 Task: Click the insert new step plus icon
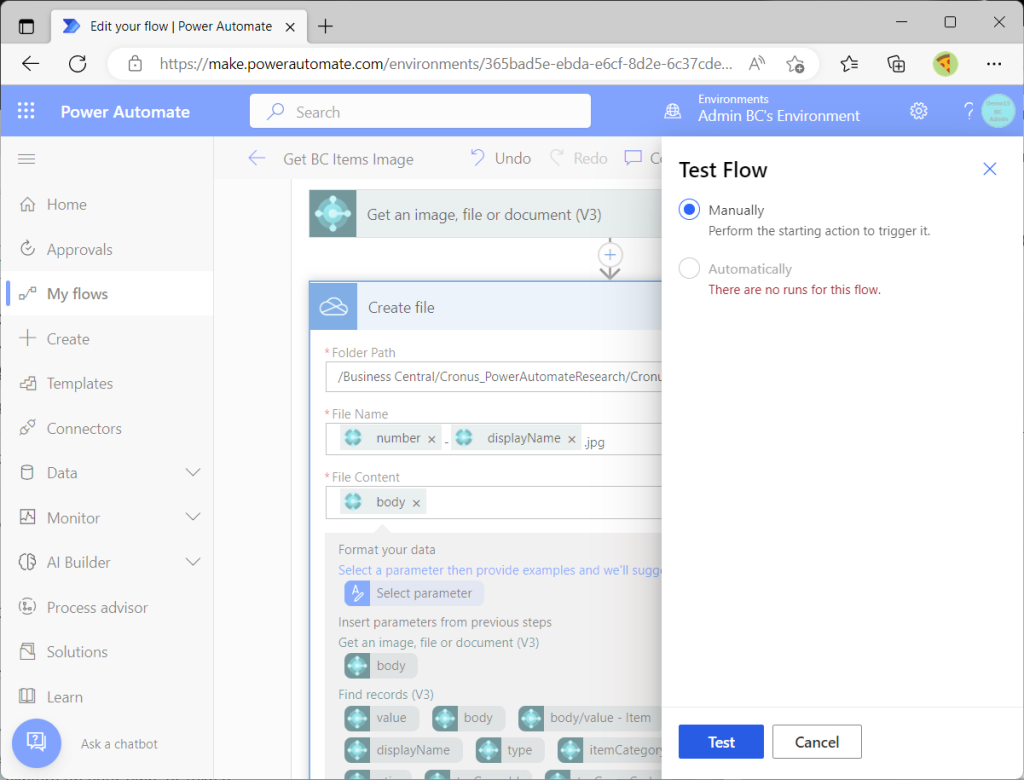click(610, 255)
